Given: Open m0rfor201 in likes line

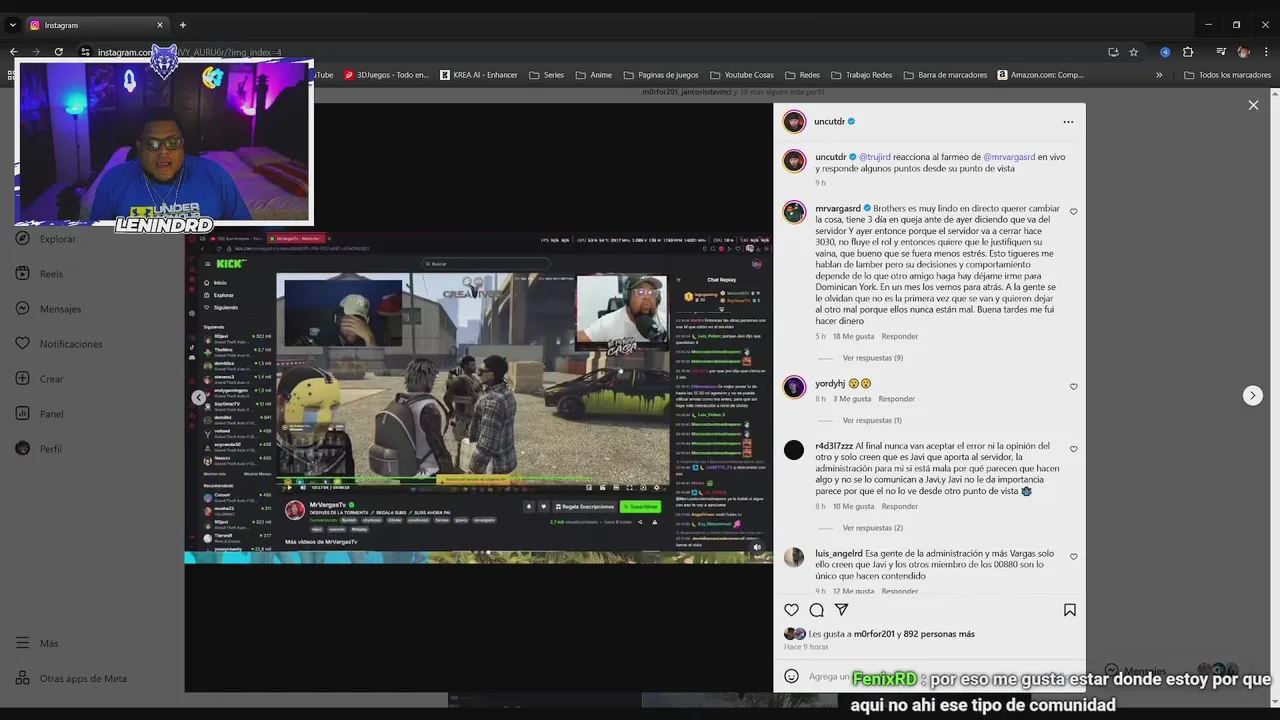Looking at the screenshot, I should tap(874, 634).
